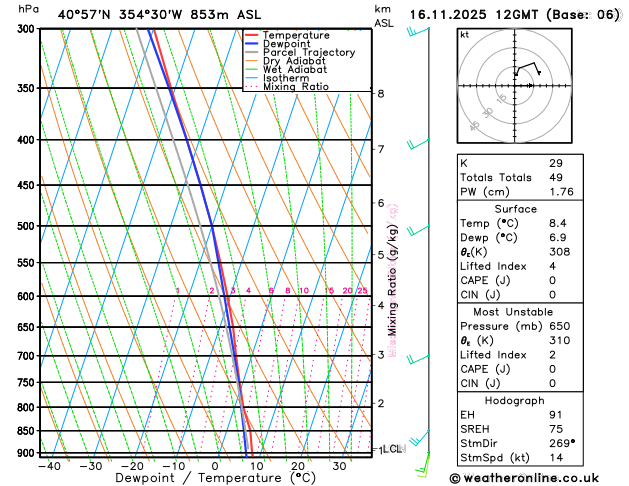The image size is (629, 486).
Task: Click the date heading '16.11.2025 12GMT (Base: 06)'
Action: point(514,15)
